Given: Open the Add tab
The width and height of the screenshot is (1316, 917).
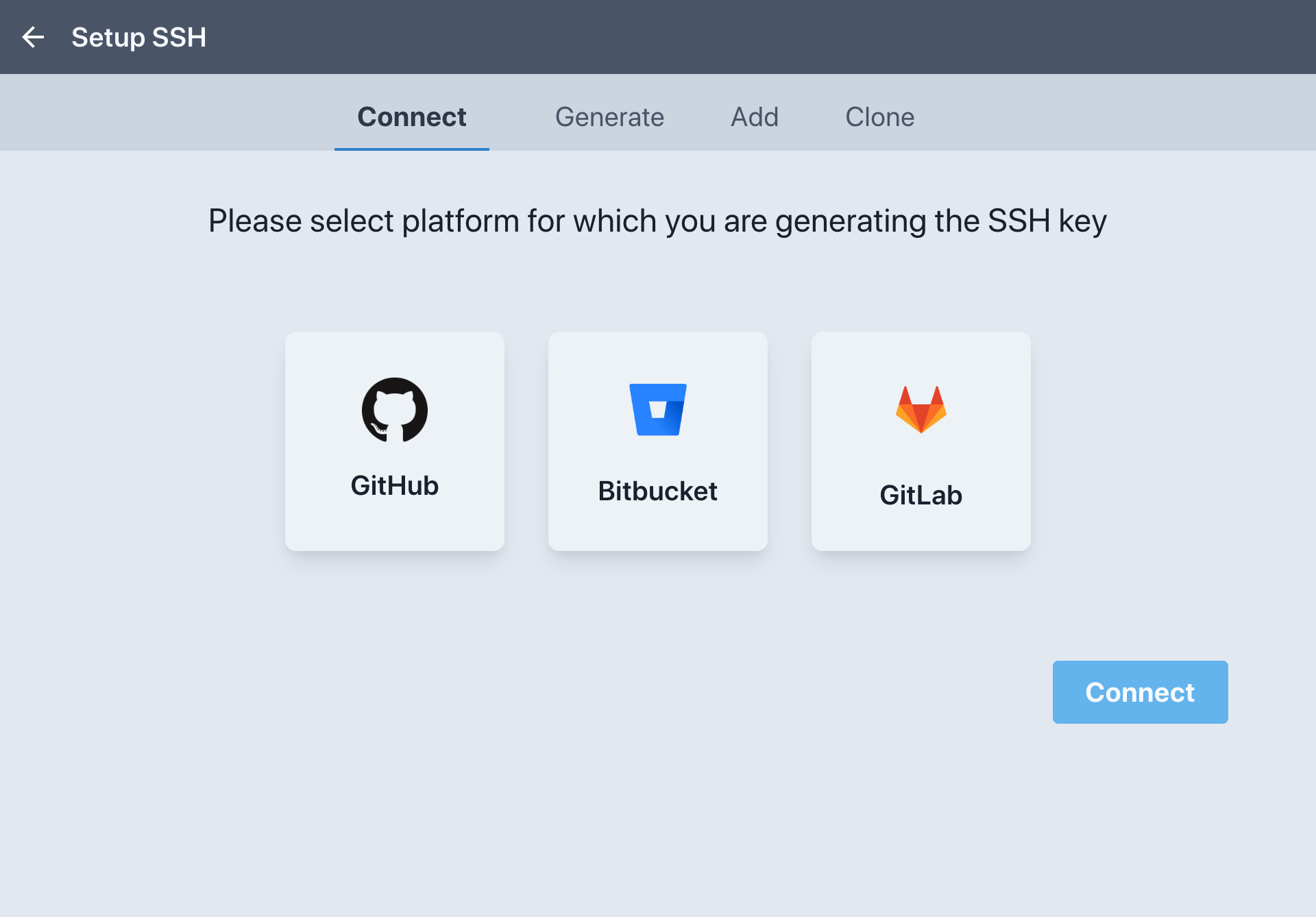Looking at the screenshot, I should (754, 117).
